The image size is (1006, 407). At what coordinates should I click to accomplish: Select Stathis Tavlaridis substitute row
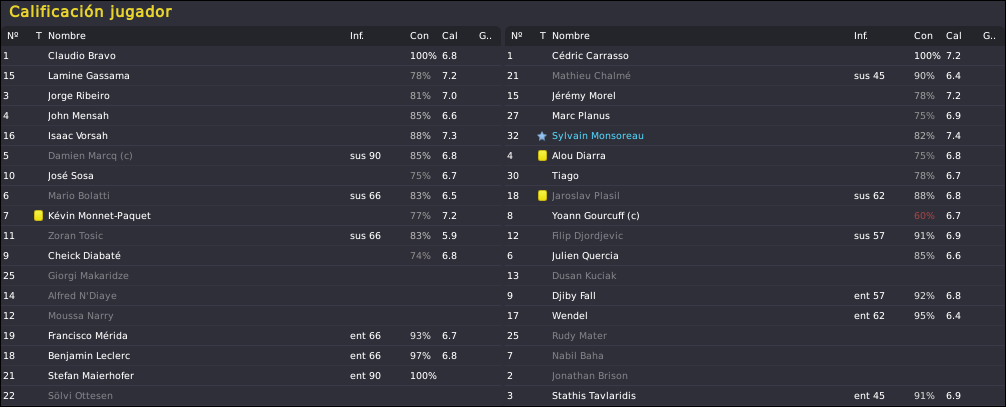click(x=754, y=396)
